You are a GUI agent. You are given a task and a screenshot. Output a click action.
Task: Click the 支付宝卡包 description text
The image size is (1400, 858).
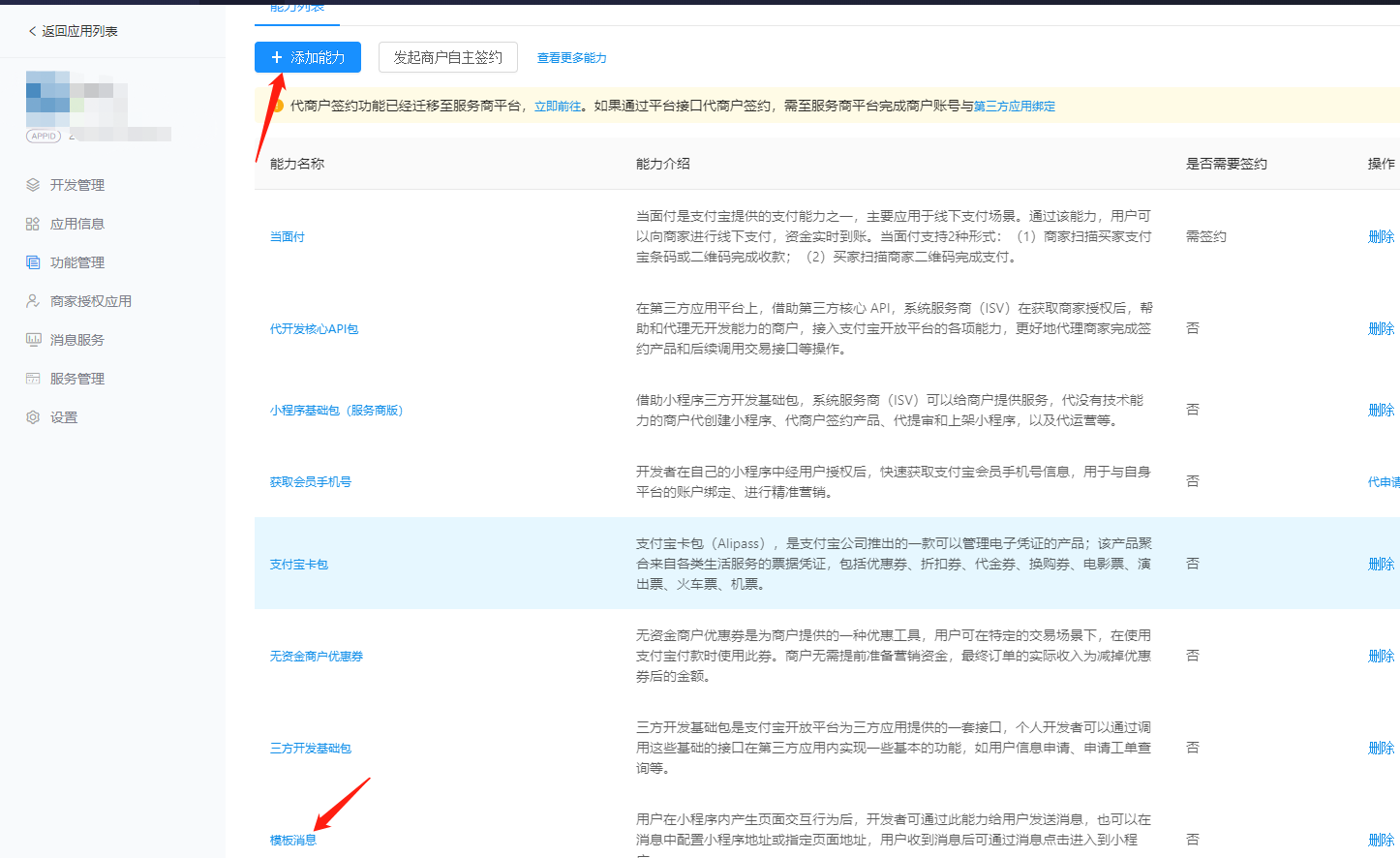pyautogui.click(x=894, y=564)
